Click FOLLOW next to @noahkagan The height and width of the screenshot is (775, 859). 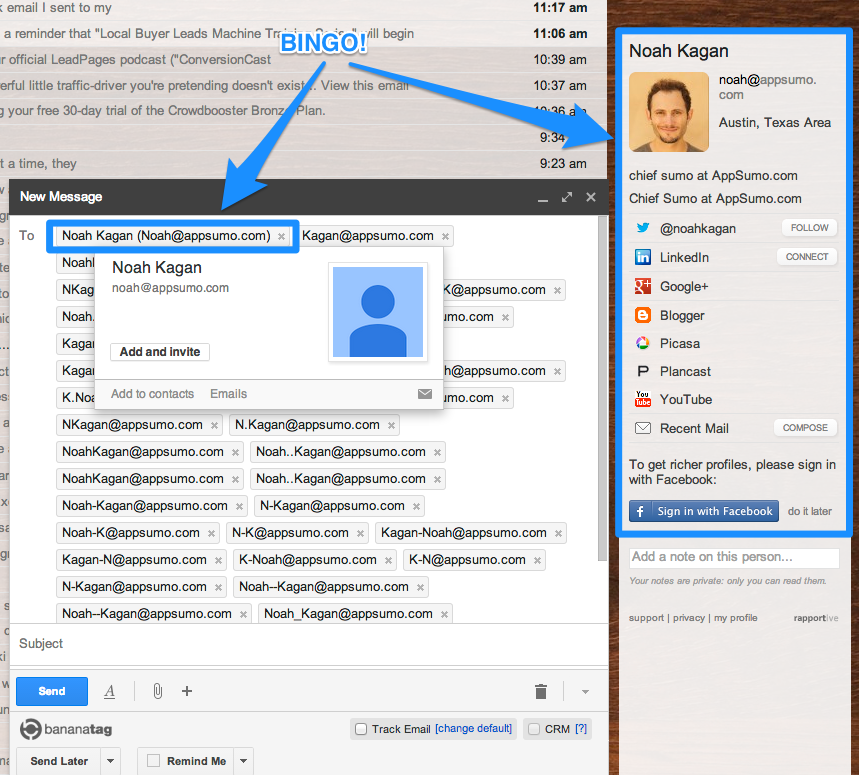[808, 227]
